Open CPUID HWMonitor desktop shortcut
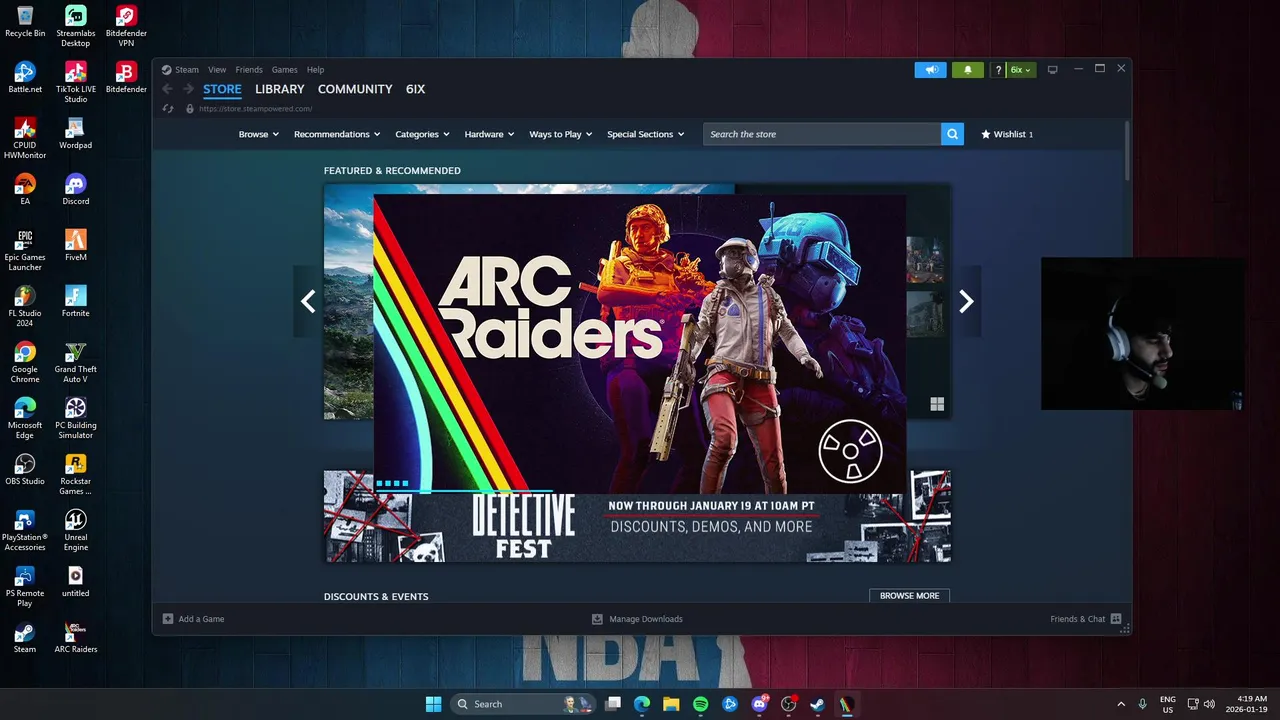Image resolution: width=1280 pixels, height=720 pixels. coord(25,138)
